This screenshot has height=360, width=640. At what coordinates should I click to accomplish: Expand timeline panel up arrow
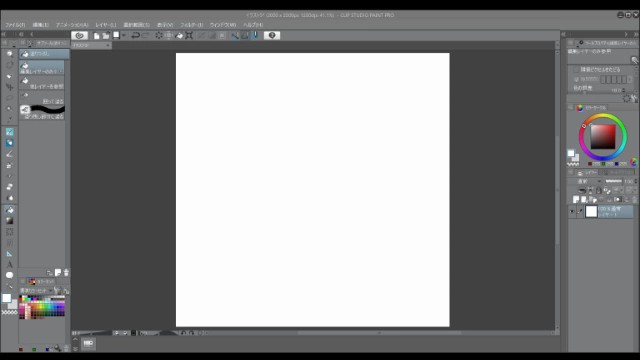75,339
